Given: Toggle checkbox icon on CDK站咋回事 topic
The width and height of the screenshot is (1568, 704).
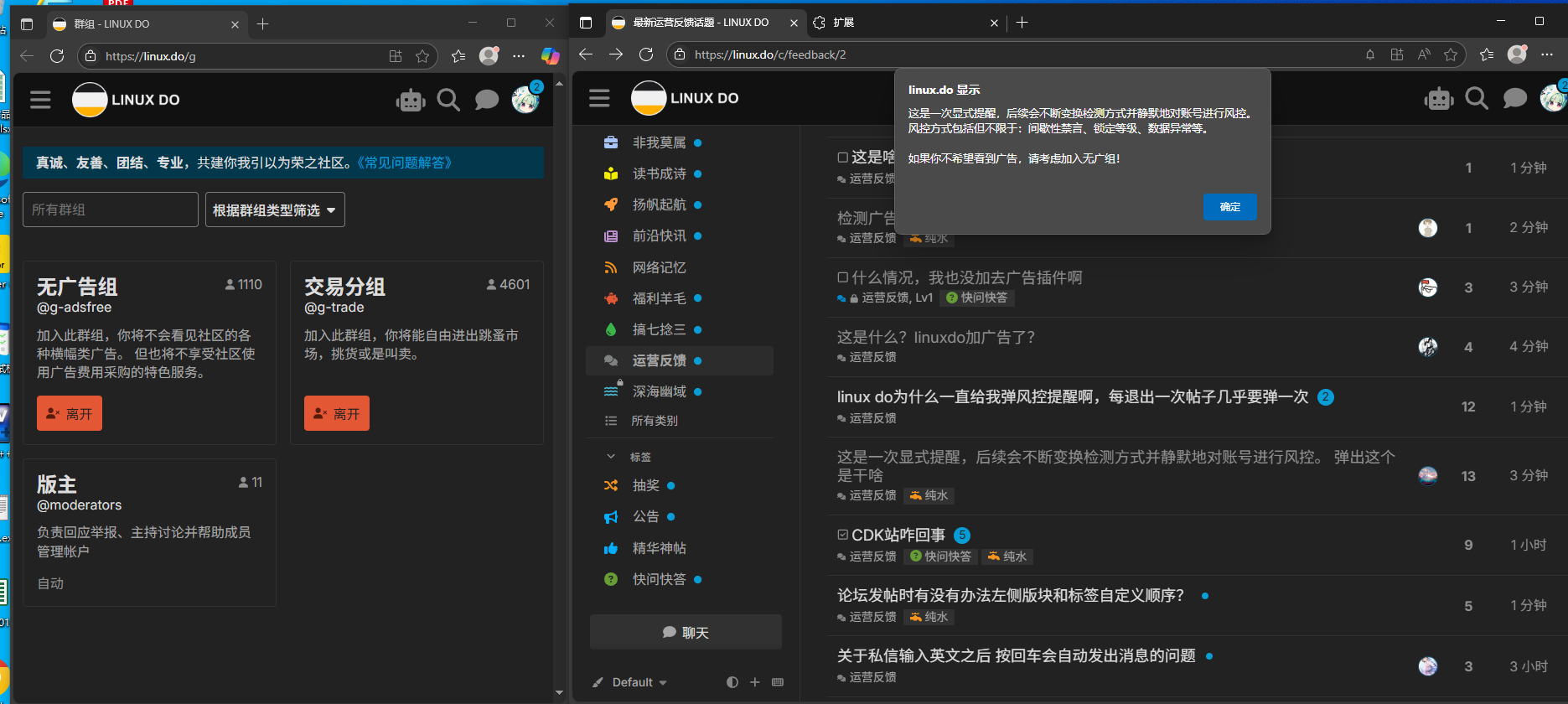Looking at the screenshot, I should pos(843,535).
